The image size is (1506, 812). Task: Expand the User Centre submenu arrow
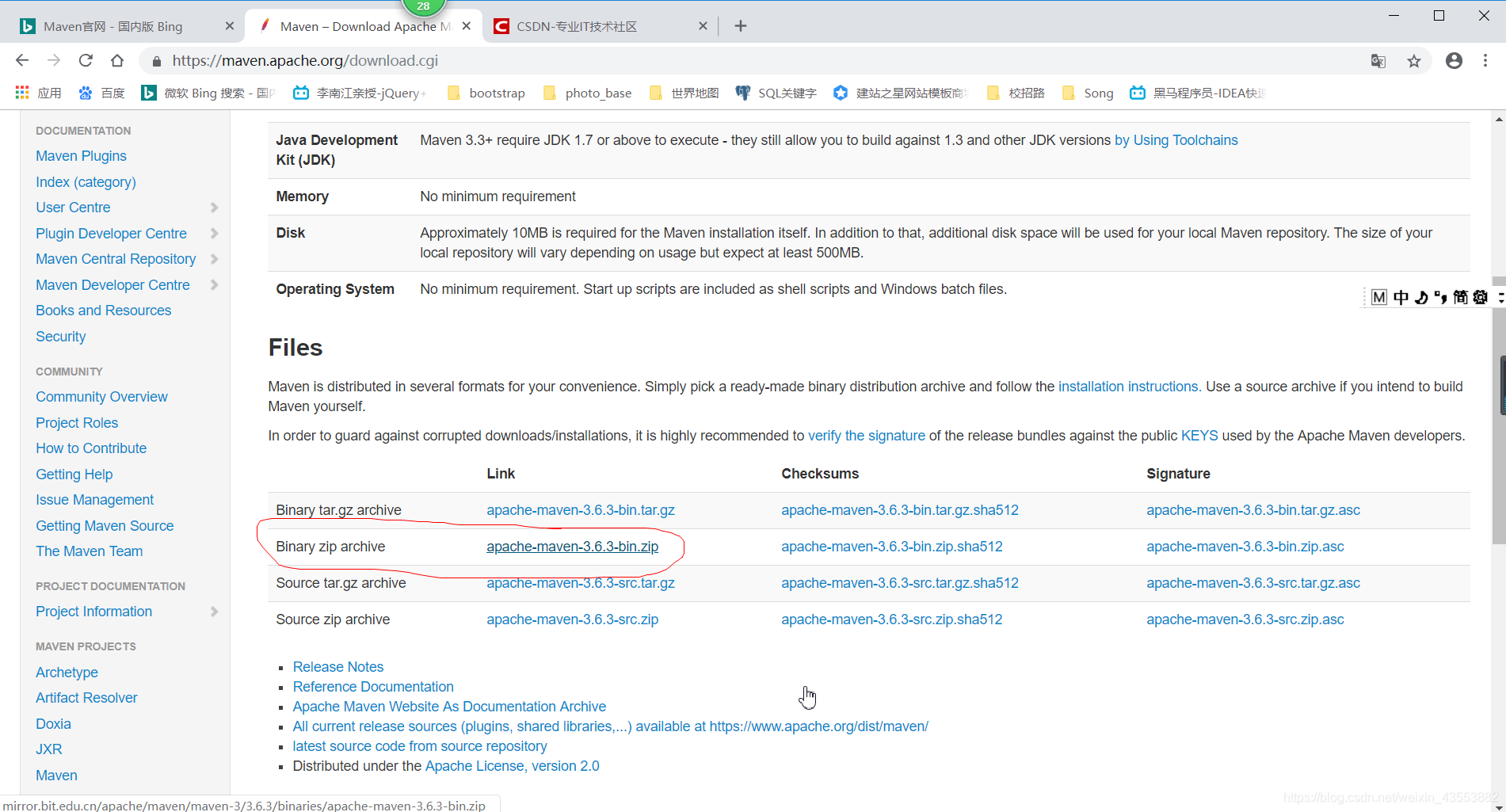click(x=214, y=208)
